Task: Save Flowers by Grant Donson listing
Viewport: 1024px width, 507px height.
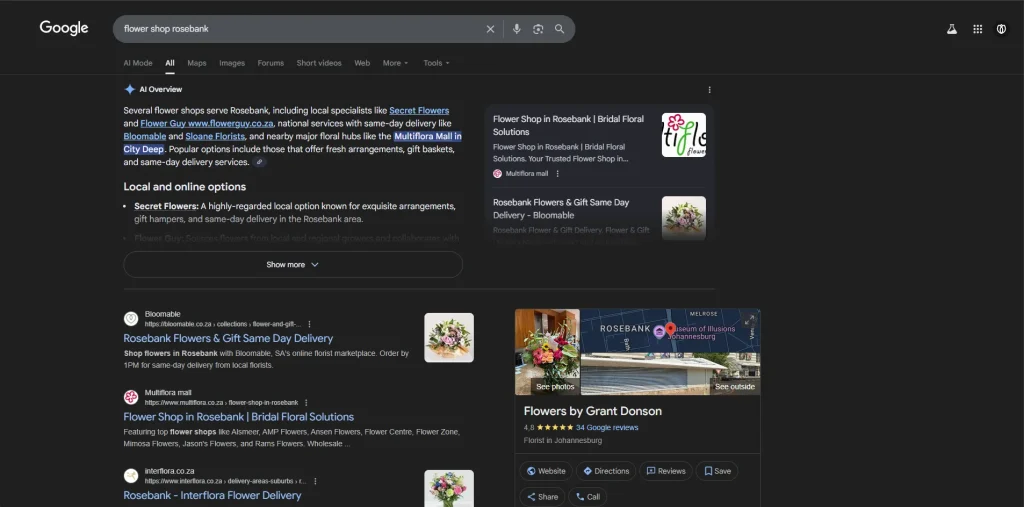Action: click(x=716, y=471)
